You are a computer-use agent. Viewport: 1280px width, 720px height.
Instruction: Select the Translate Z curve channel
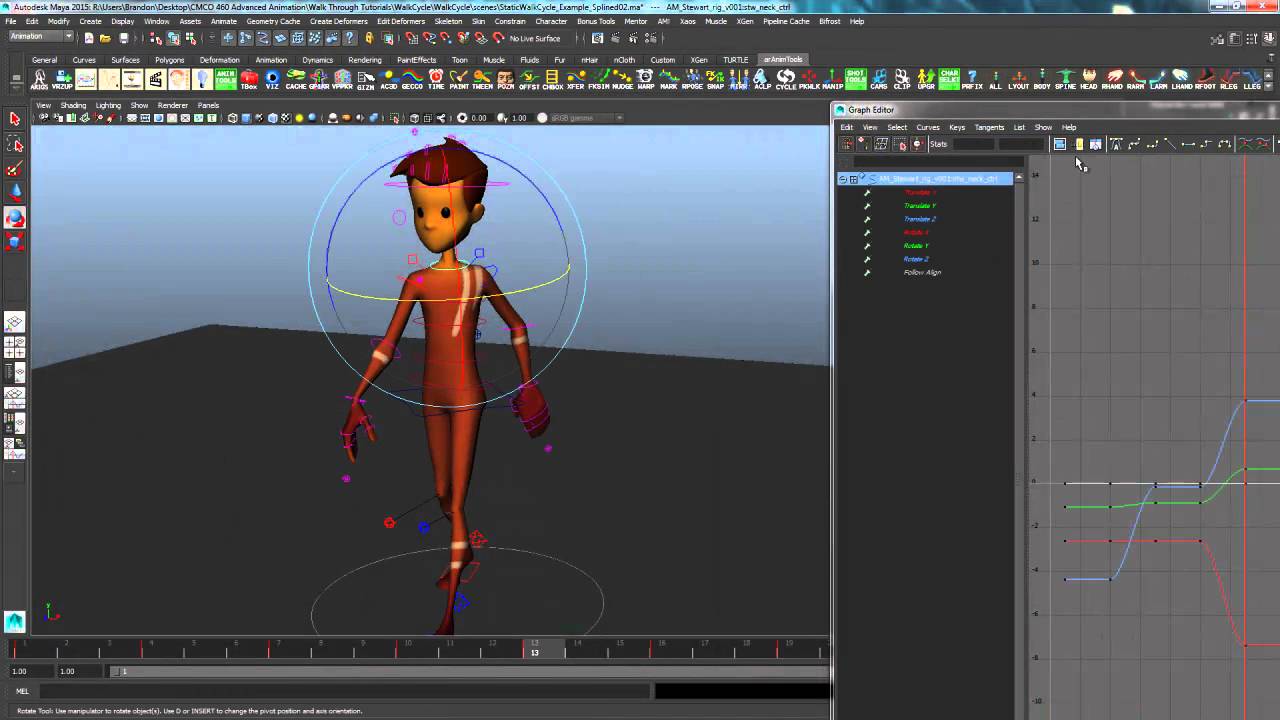click(920, 219)
